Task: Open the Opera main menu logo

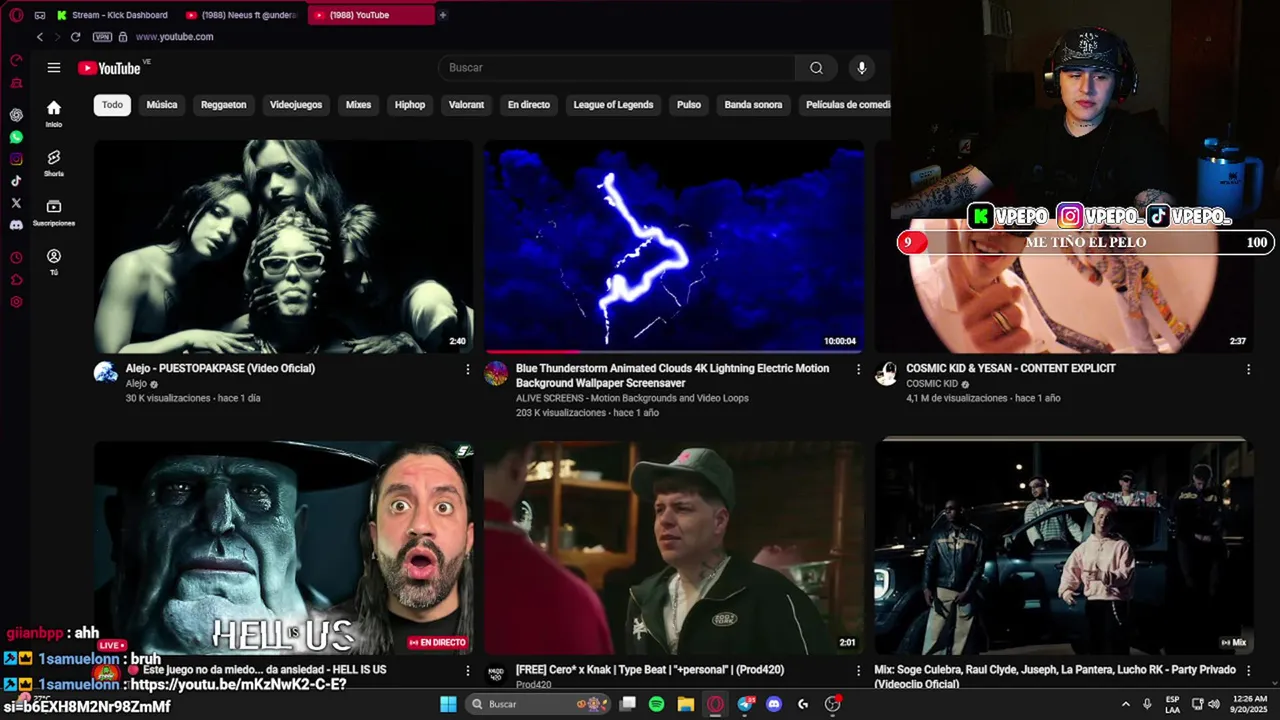Action: click(16, 15)
